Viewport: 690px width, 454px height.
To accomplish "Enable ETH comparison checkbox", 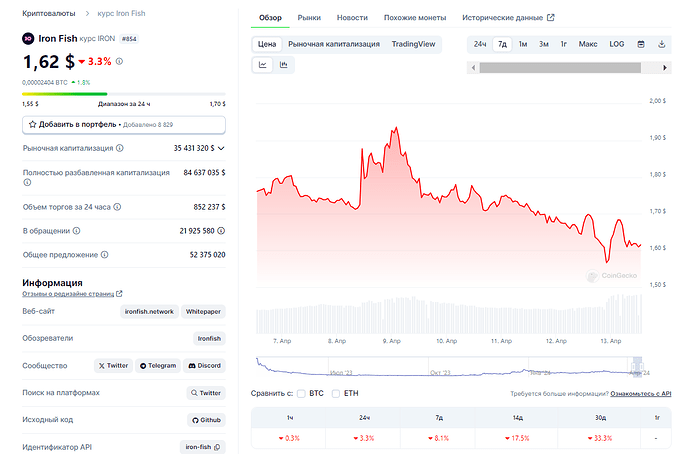I will [336, 394].
